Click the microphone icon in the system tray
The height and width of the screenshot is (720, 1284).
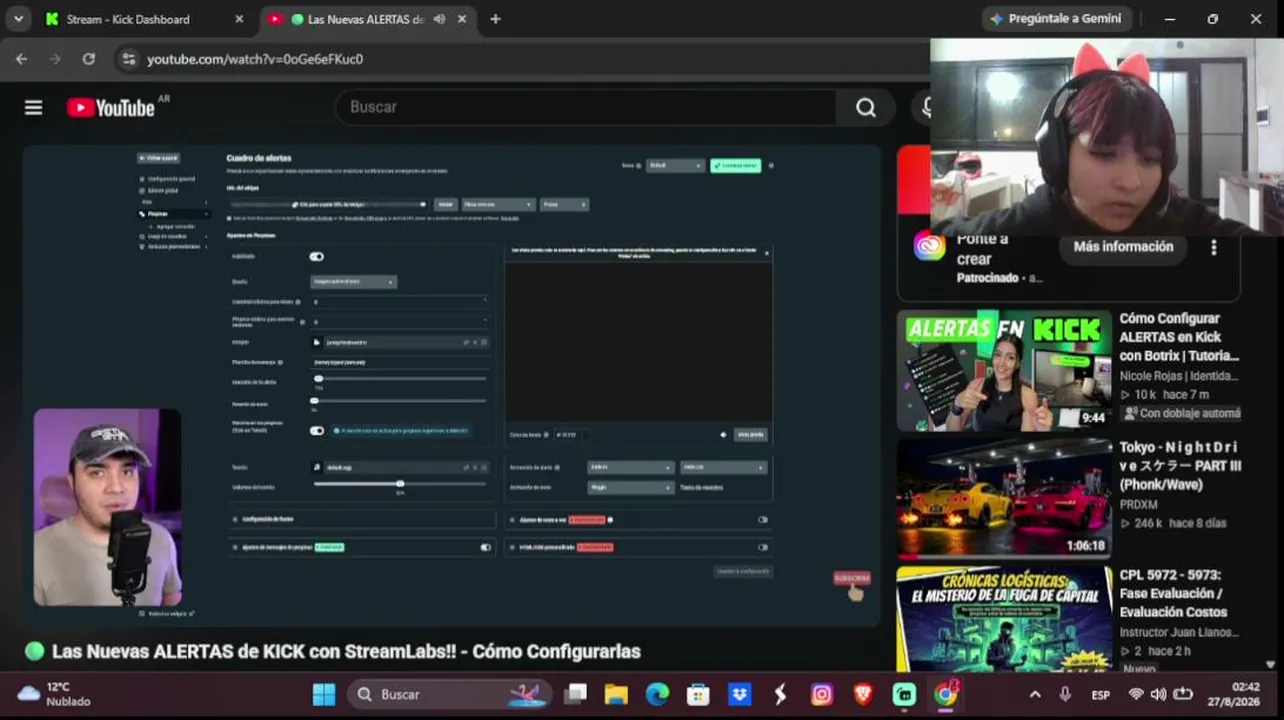1066,694
